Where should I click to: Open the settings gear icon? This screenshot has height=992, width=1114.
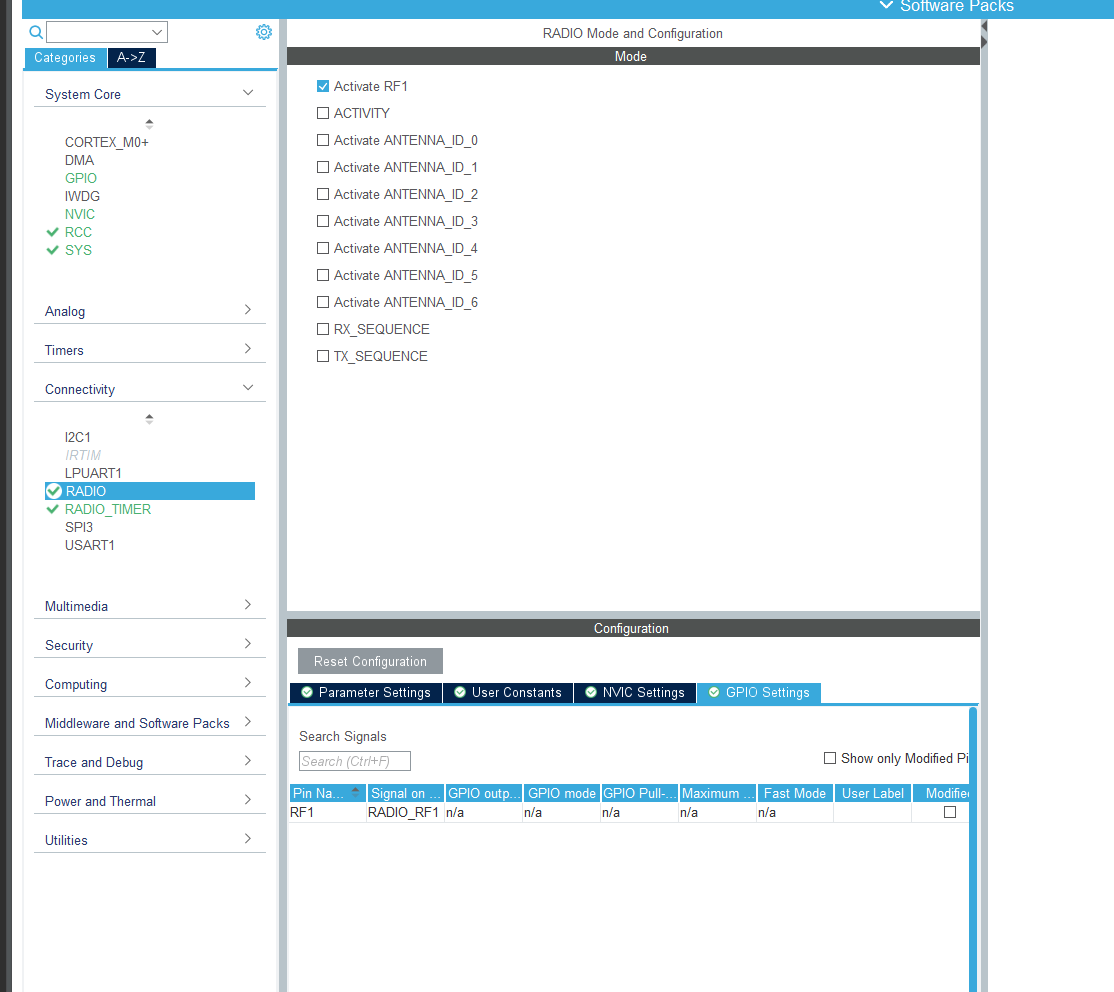264,32
